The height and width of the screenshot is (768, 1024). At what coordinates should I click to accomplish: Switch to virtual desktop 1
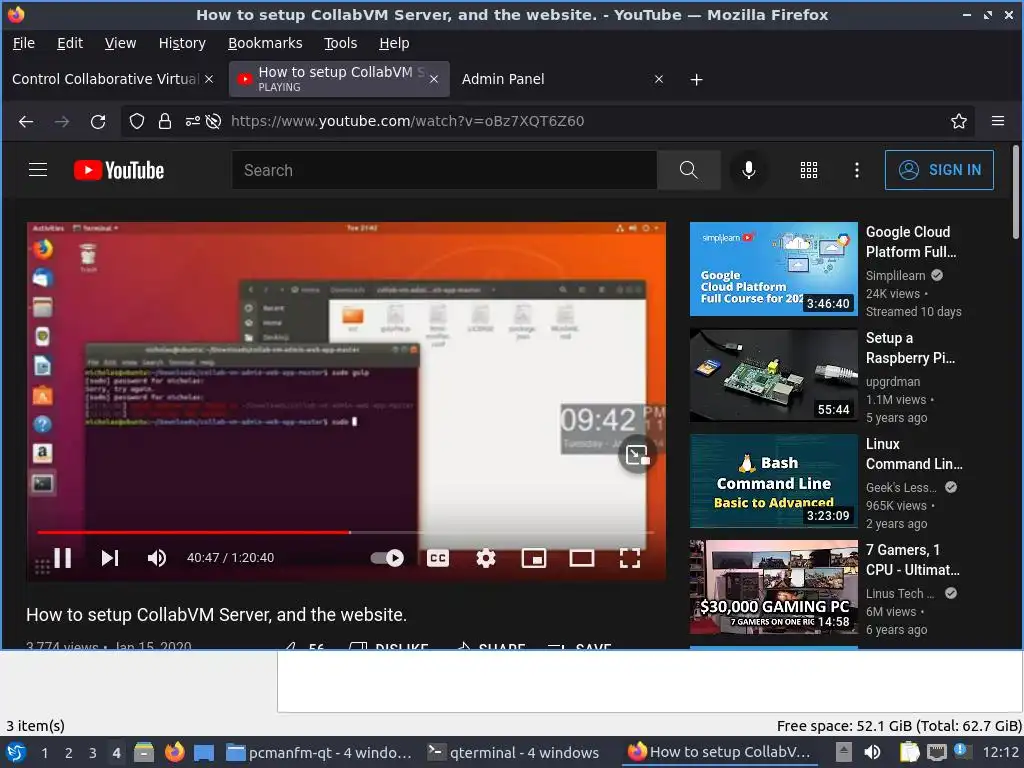coord(44,753)
